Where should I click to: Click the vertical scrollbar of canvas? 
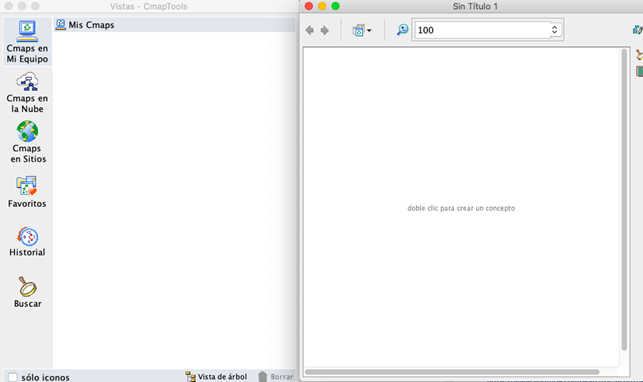coord(624,200)
